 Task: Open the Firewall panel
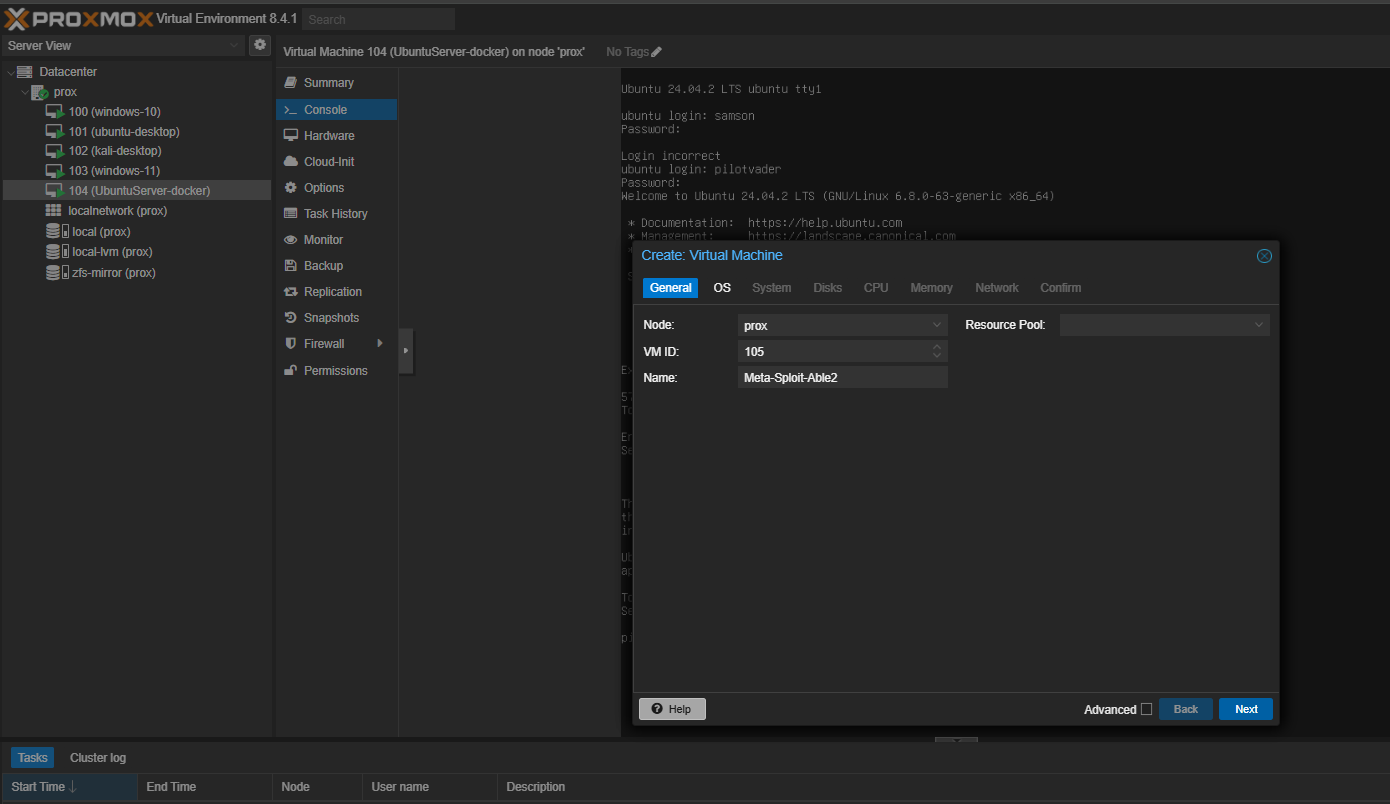coord(322,343)
